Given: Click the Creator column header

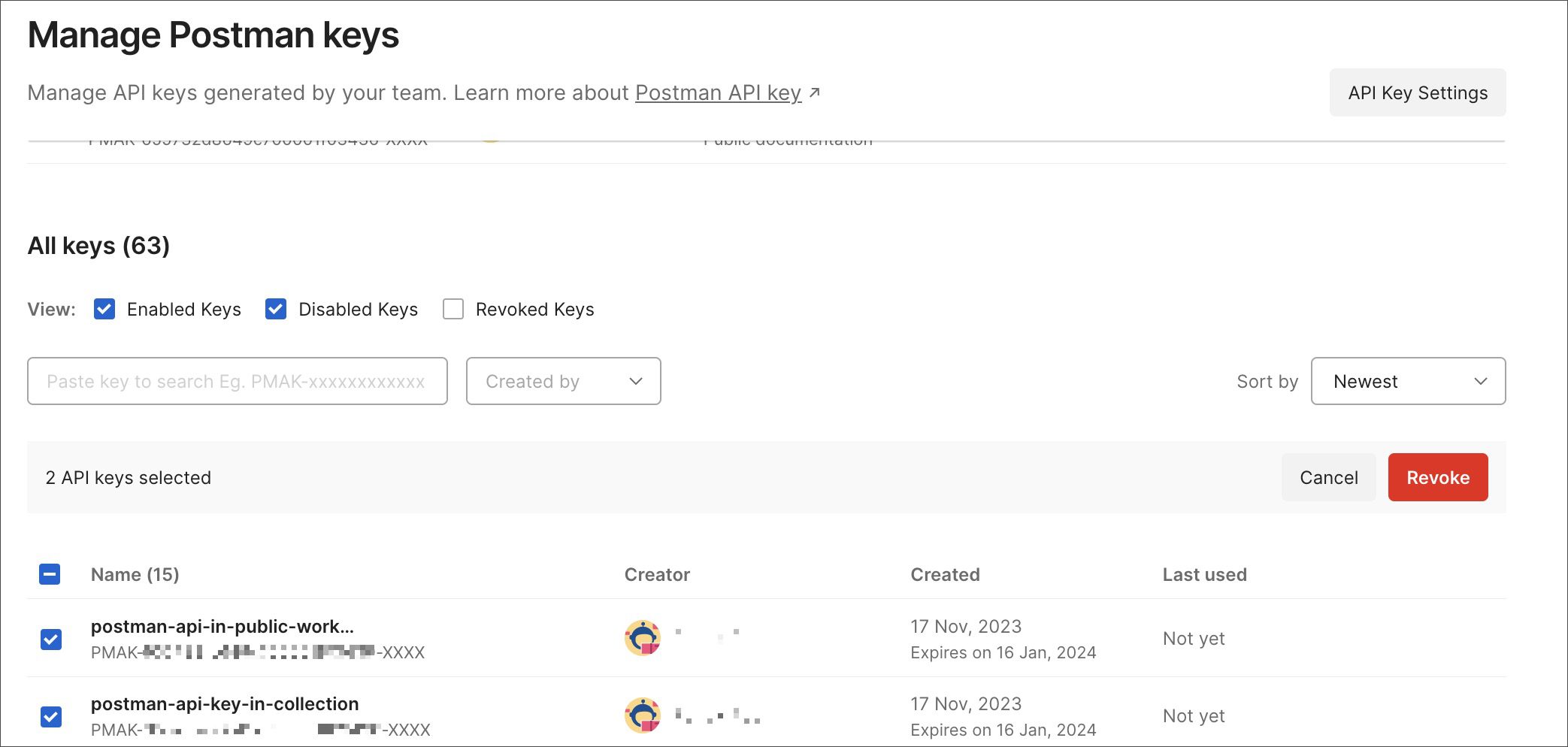Looking at the screenshot, I should click(x=657, y=574).
